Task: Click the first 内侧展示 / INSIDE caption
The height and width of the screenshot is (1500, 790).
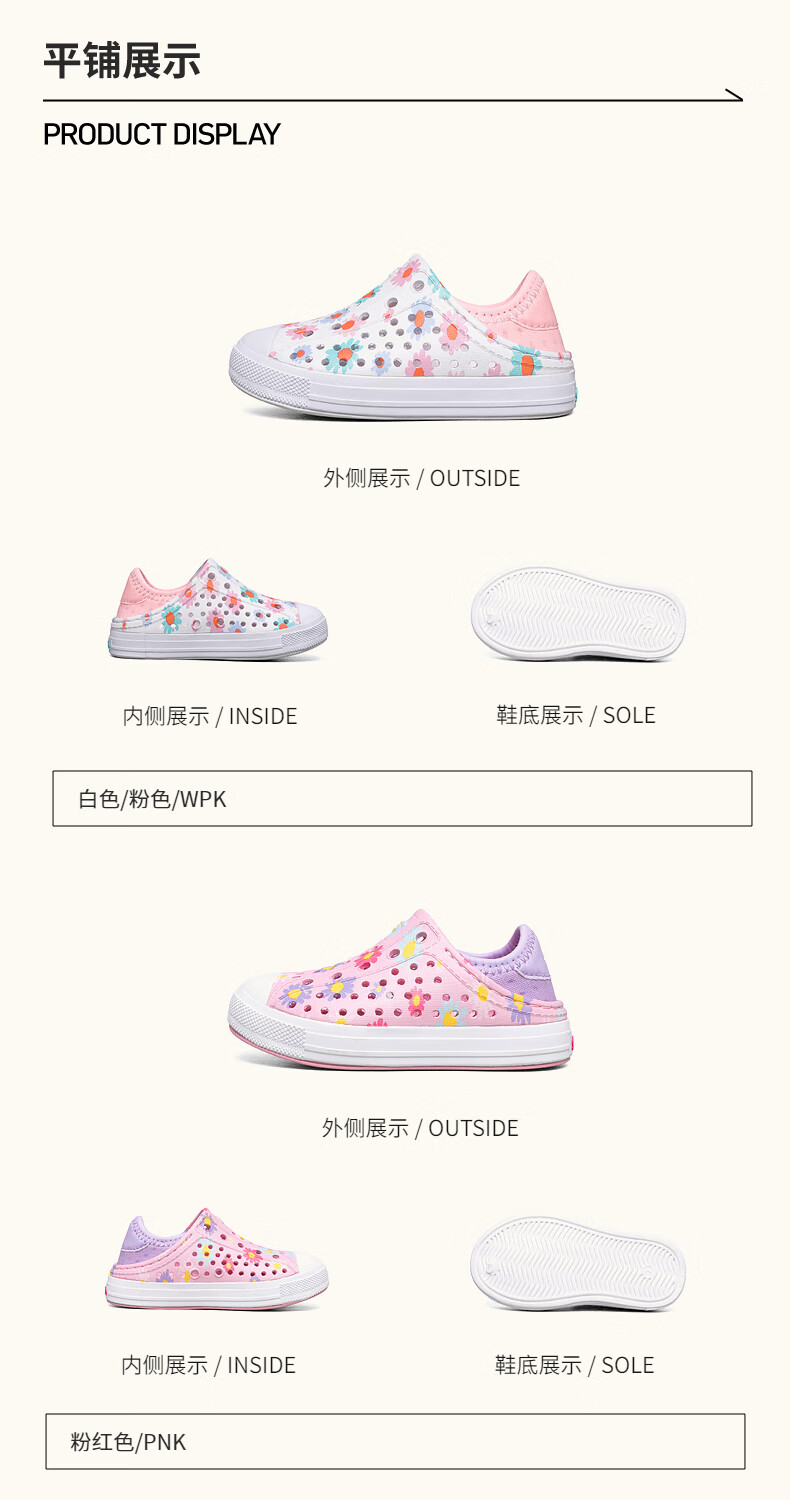Action: tap(210, 716)
